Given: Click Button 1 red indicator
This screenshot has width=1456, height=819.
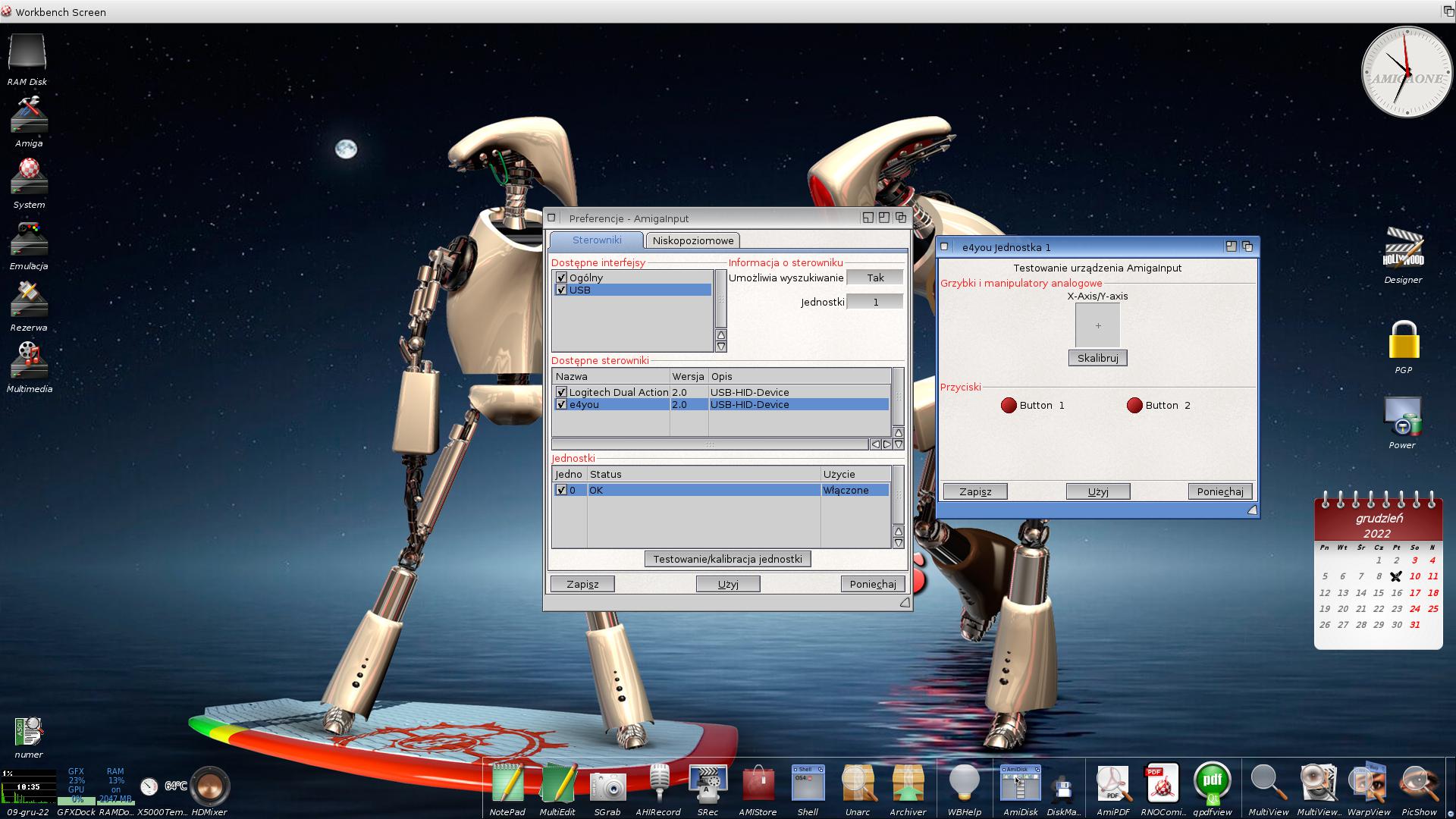Looking at the screenshot, I should click(1009, 405).
